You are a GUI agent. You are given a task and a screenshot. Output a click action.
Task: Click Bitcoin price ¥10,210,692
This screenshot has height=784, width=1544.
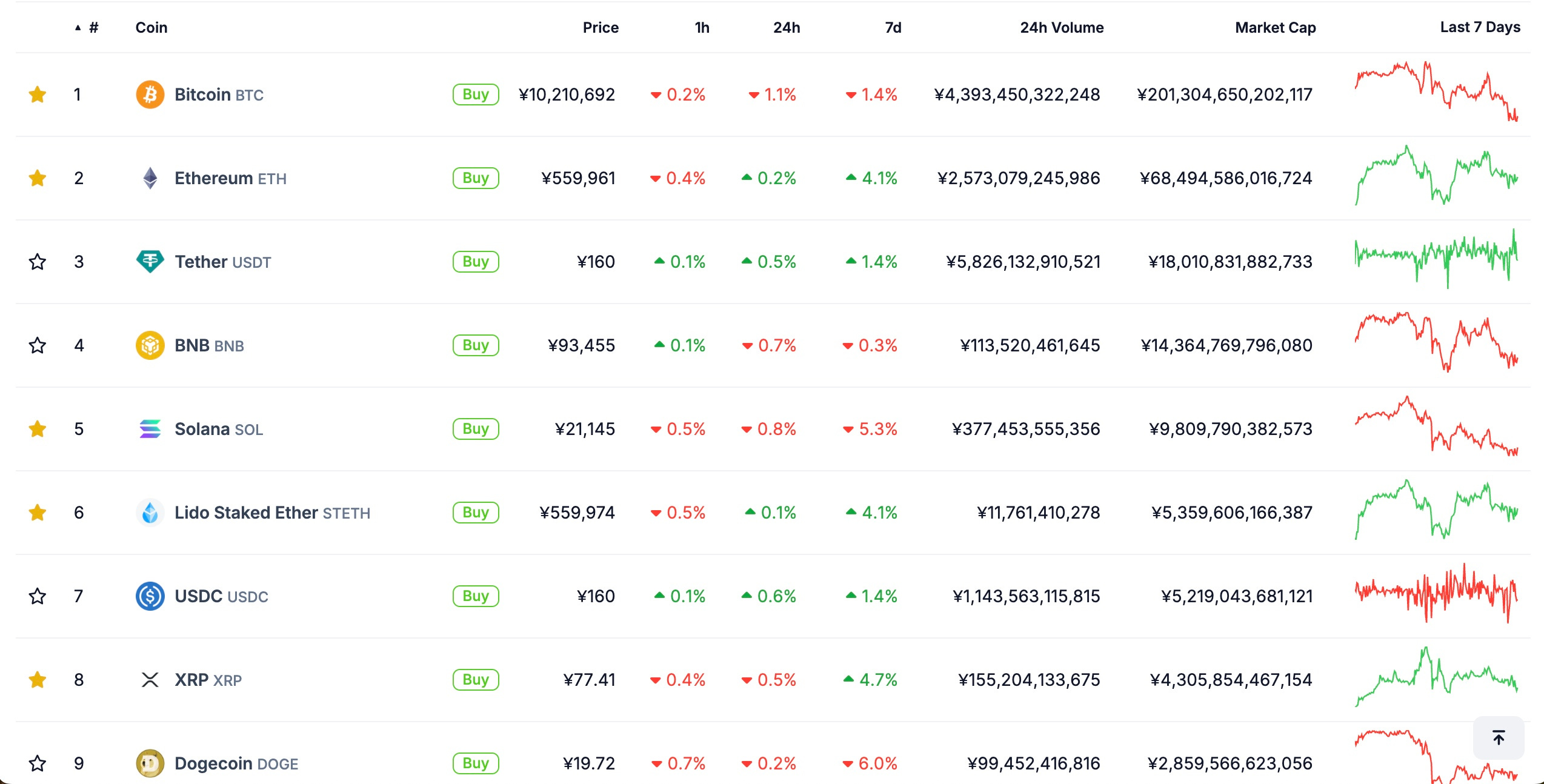567,95
